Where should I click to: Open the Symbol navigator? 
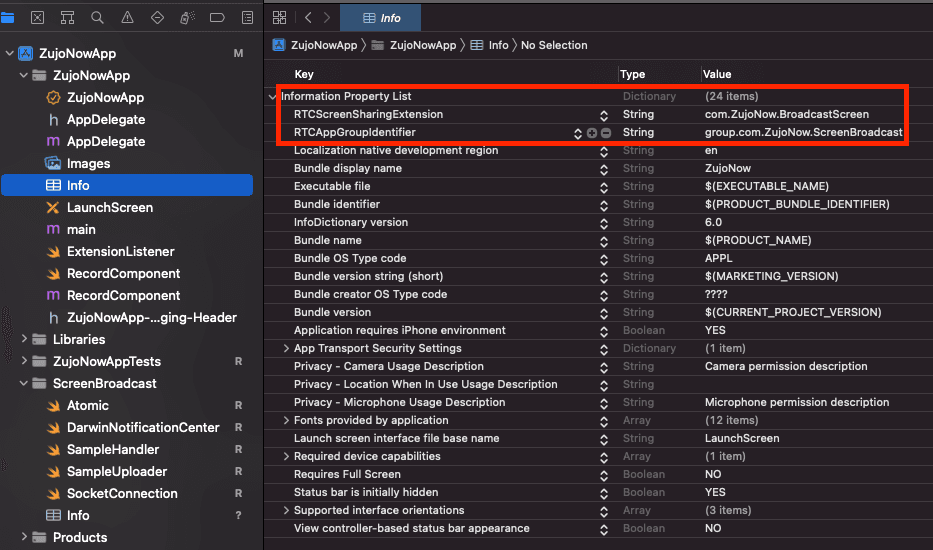click(x=67, y=18)
